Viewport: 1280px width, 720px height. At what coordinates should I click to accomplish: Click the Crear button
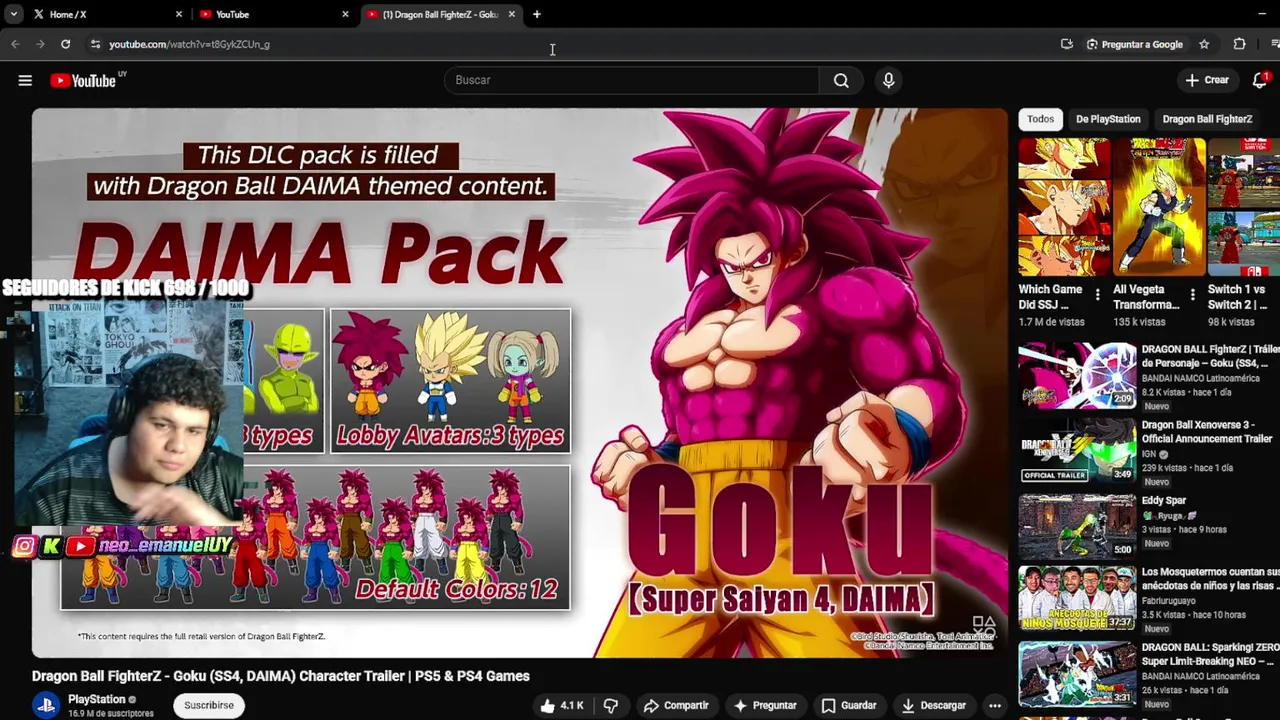click(1207, 80)
